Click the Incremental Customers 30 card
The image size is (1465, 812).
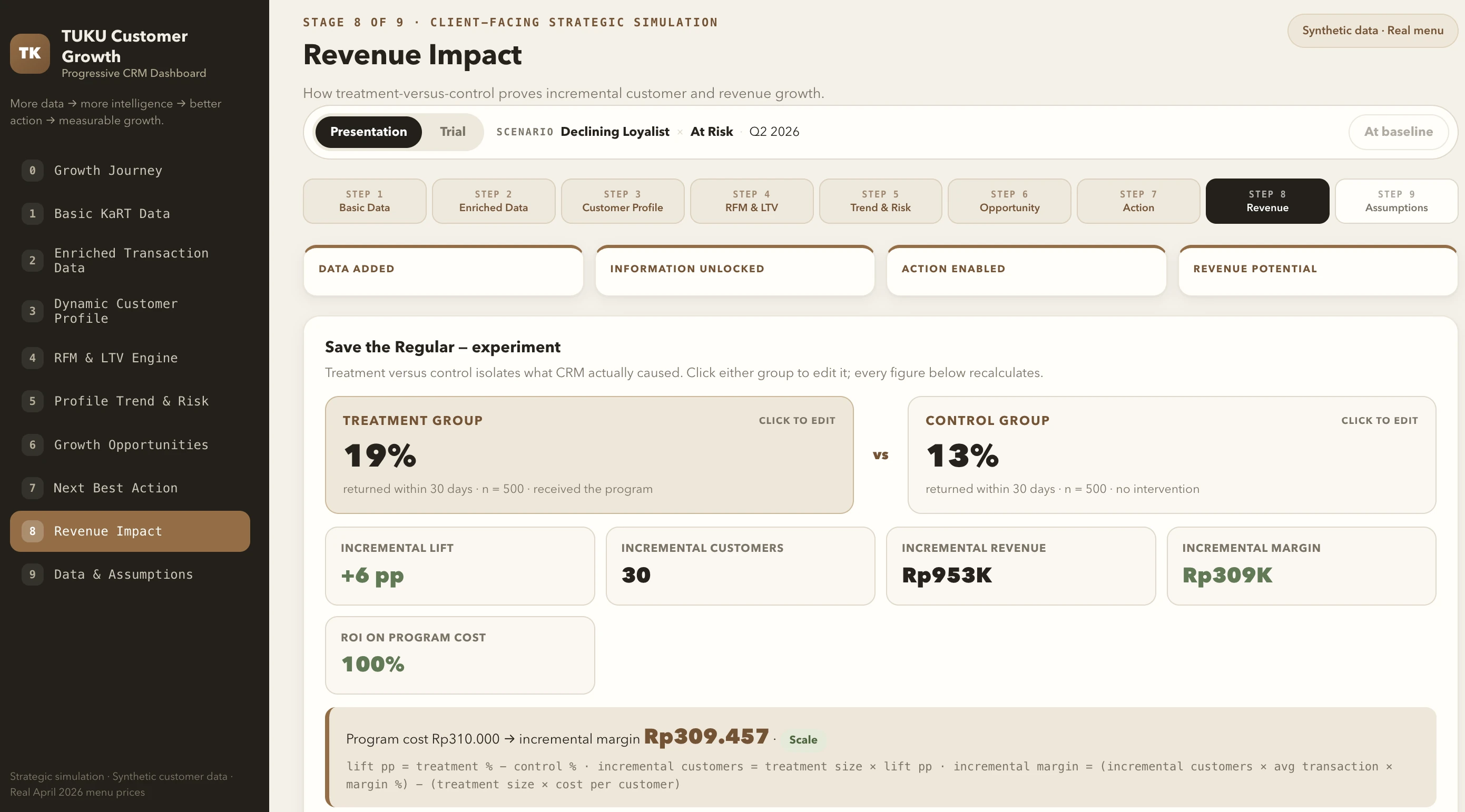741,566
